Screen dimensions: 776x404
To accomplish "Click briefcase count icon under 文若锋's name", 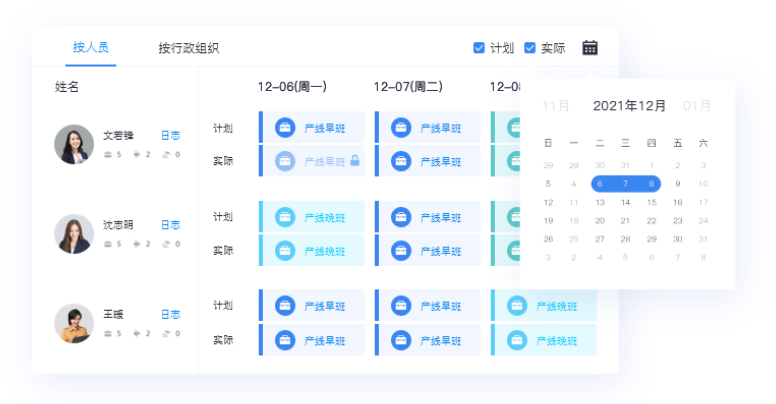I will pyautogui.click(x=109, y=154).
